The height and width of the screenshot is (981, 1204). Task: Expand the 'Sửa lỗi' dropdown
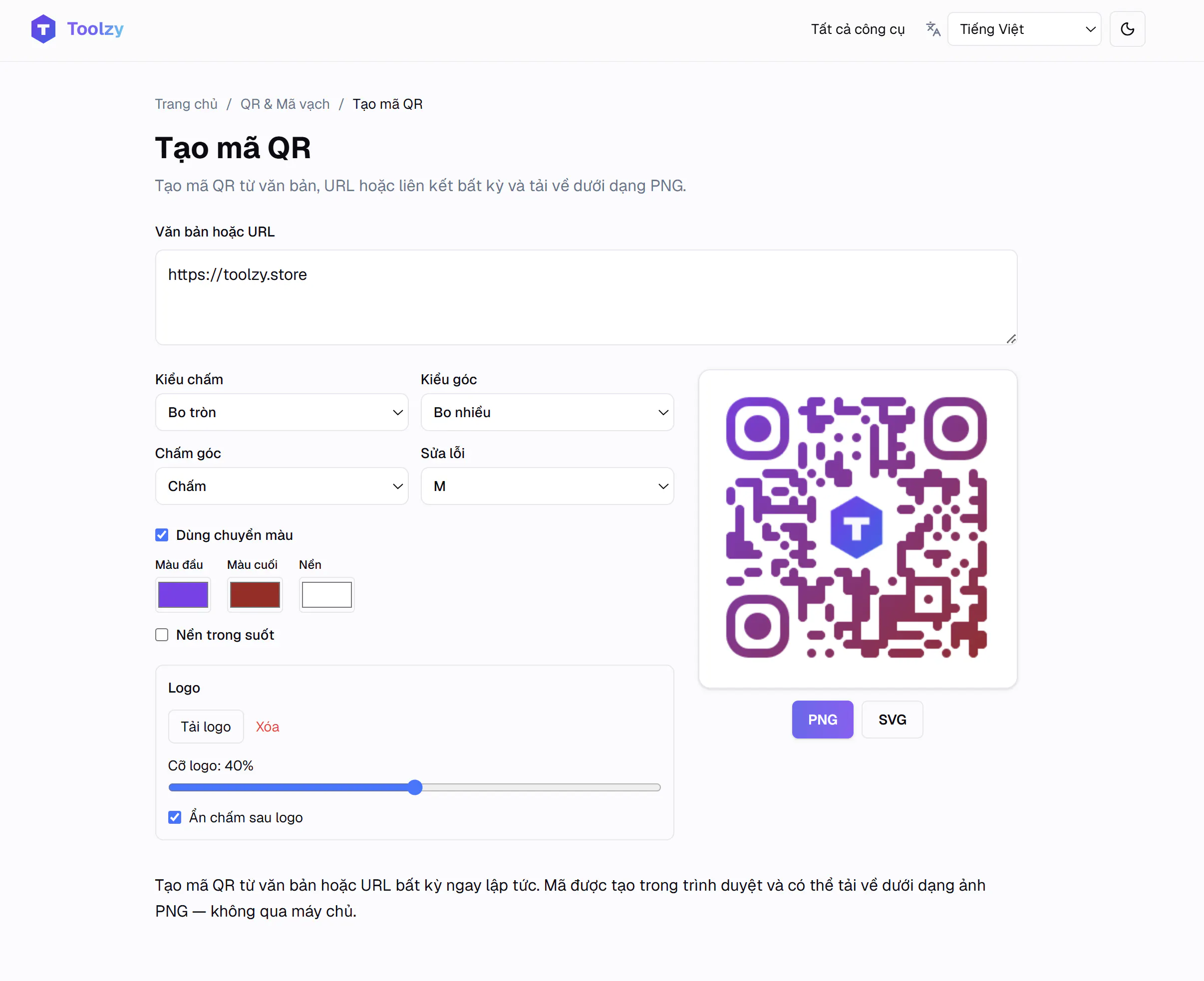click(547, 486)
